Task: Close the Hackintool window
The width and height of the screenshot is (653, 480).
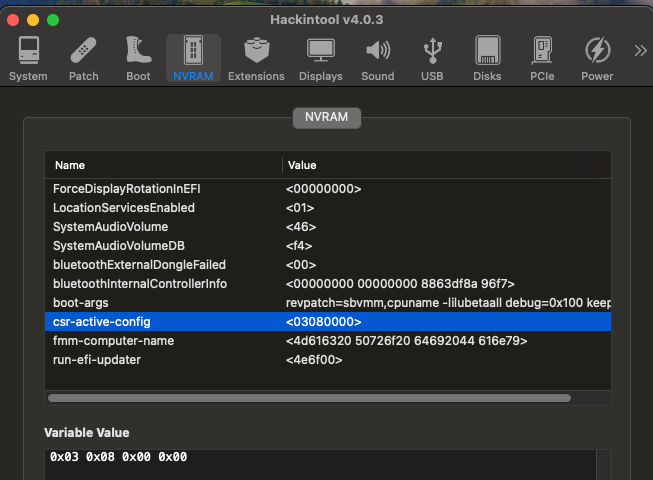Action: click(x=13, y=20)
